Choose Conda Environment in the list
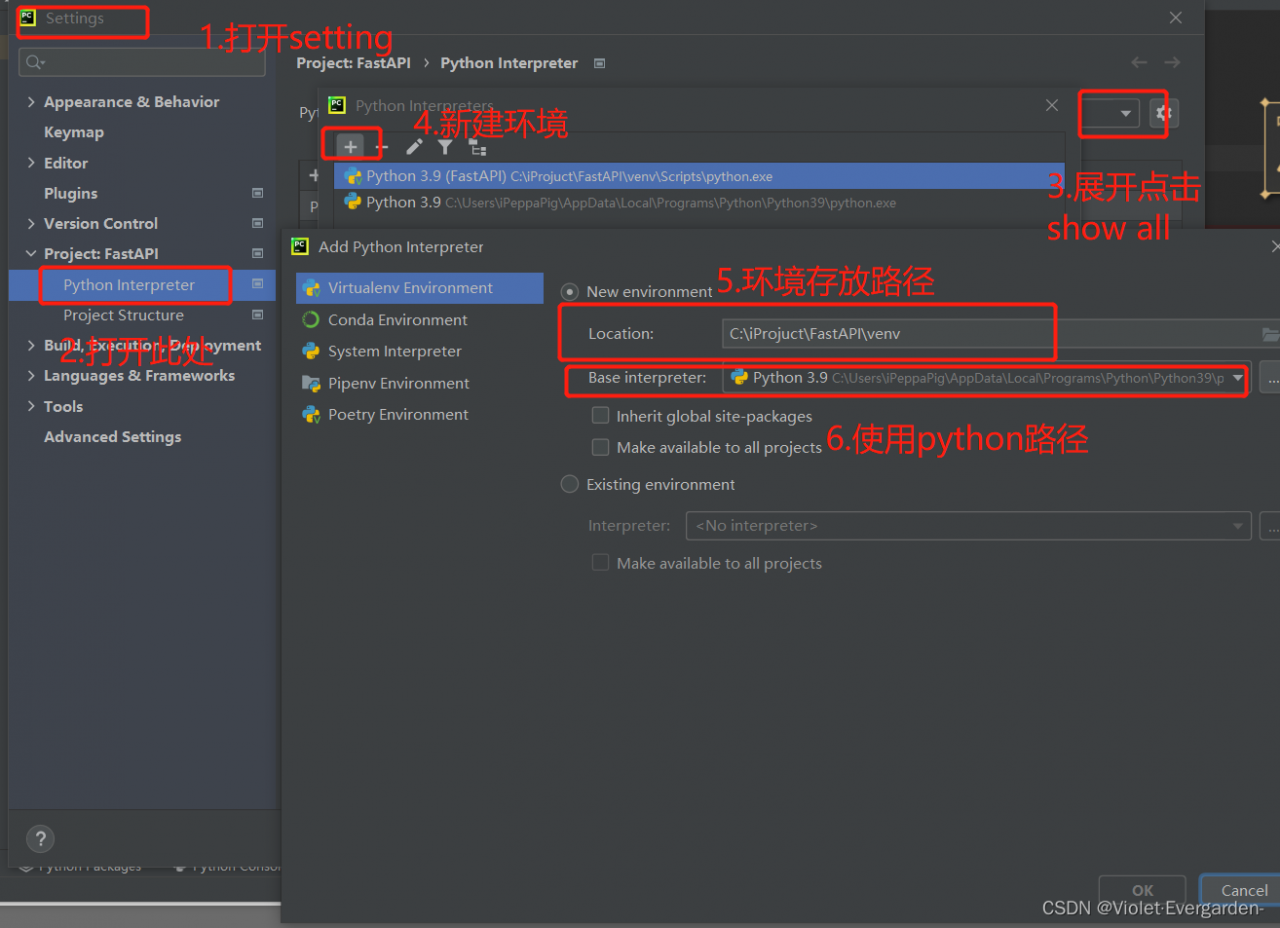This screenshot has height=928, width=1280. [420, 320]
